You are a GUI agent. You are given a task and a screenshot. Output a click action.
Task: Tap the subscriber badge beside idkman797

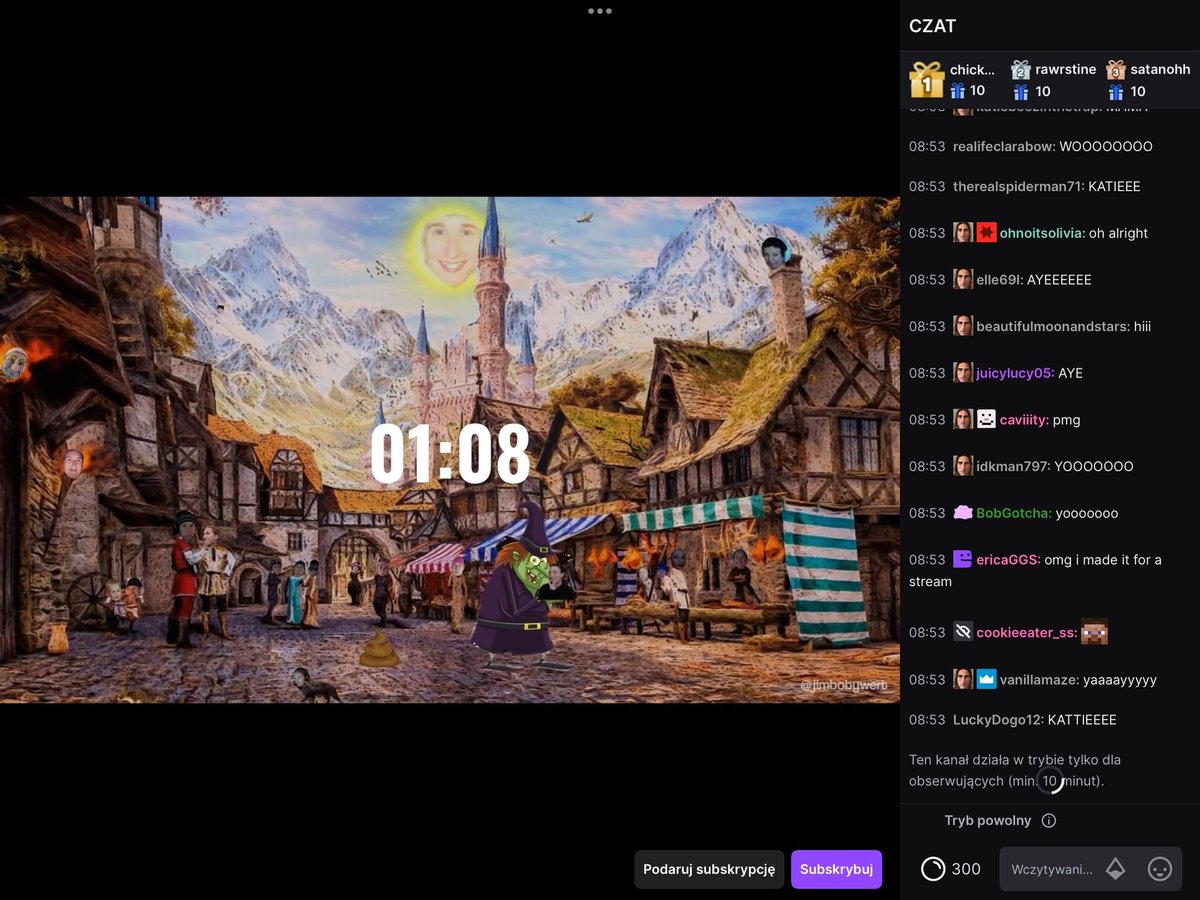963,466
